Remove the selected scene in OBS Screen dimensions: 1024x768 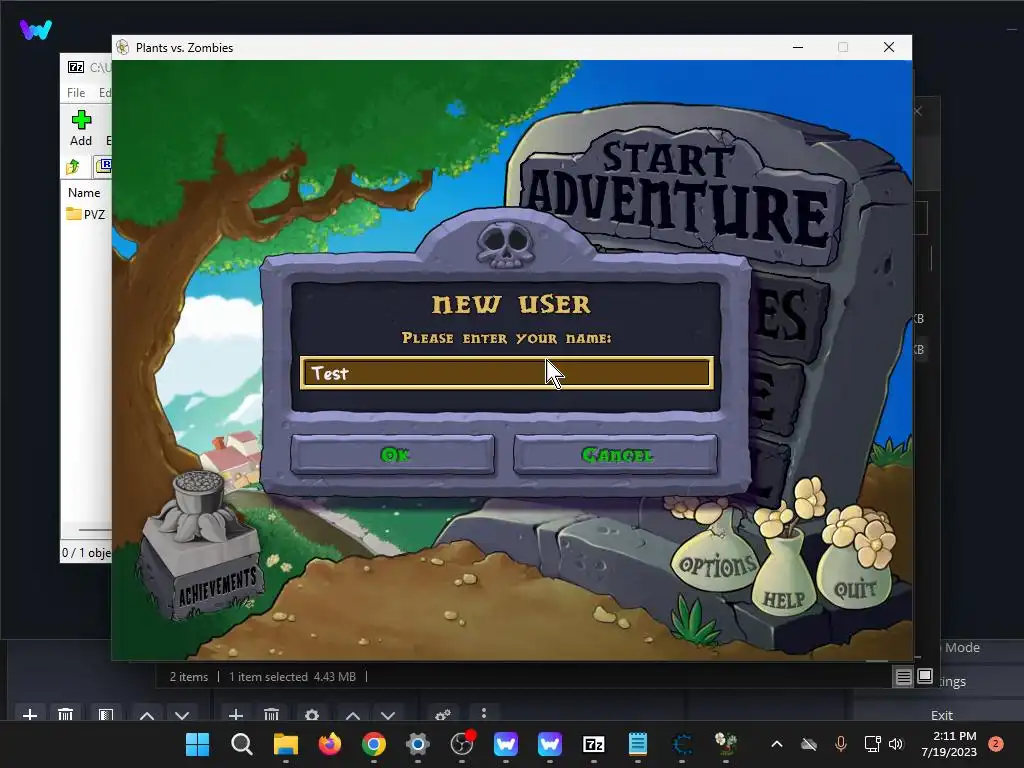coord(65,714)
